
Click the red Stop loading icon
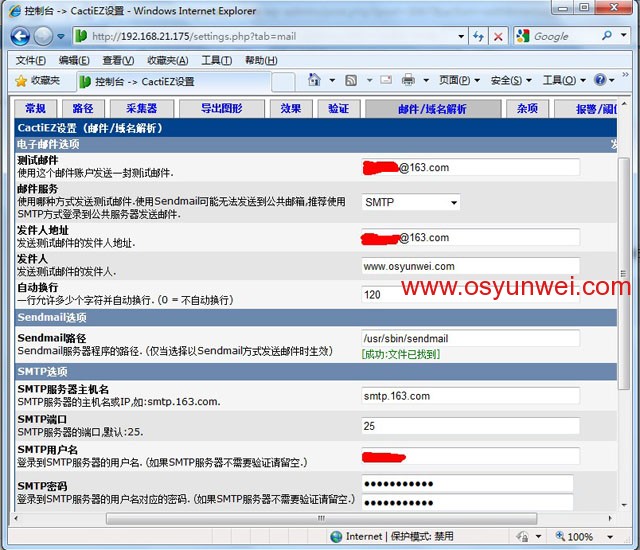498,37
